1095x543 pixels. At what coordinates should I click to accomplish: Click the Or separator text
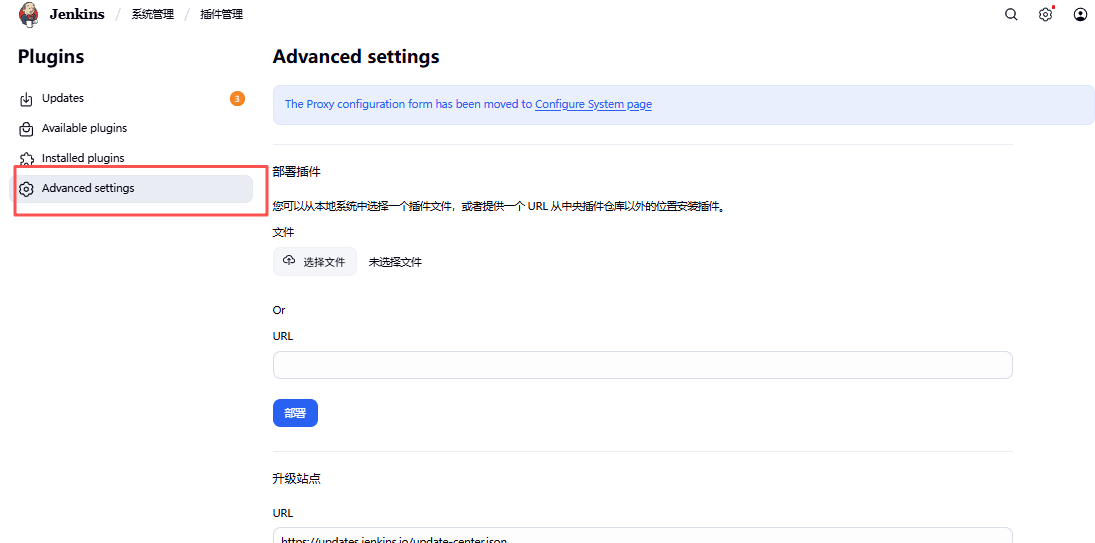point(279,310)
